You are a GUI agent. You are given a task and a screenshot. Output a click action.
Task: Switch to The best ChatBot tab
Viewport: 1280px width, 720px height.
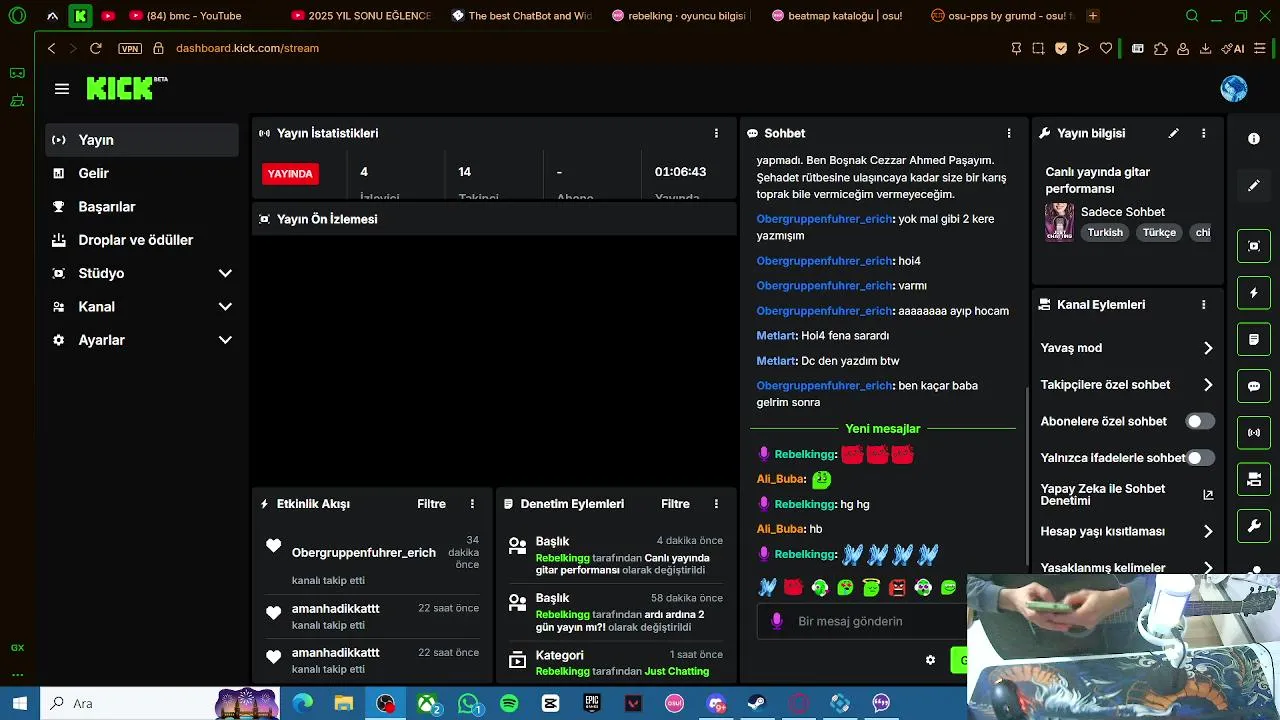[x=520, y=16]
